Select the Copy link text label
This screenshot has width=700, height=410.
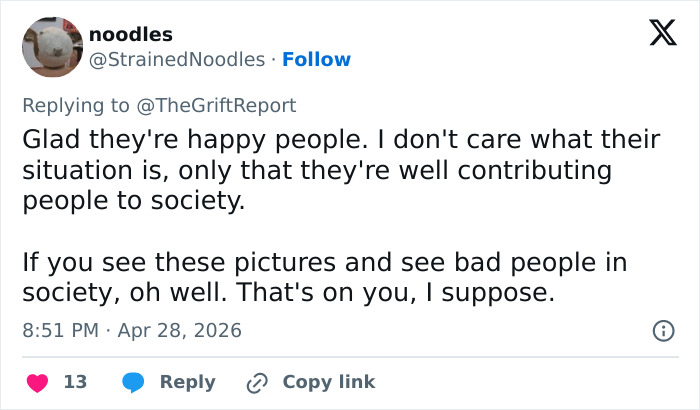point(329,382)
